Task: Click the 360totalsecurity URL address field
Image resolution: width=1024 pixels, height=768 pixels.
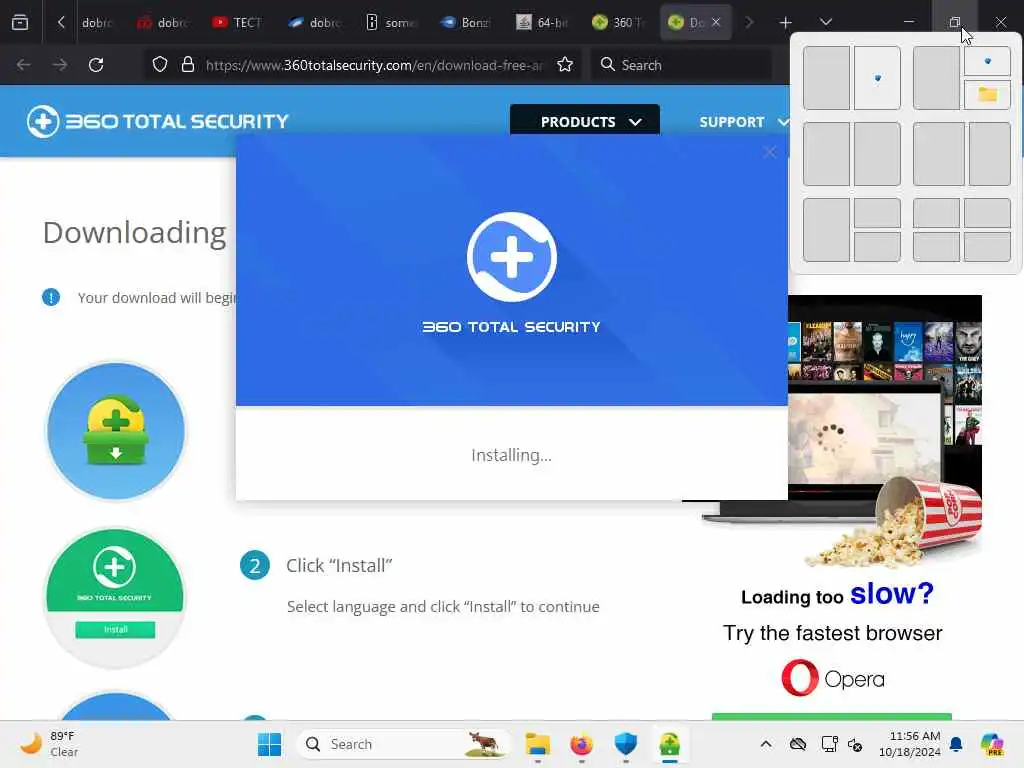Action: point(374,65)
